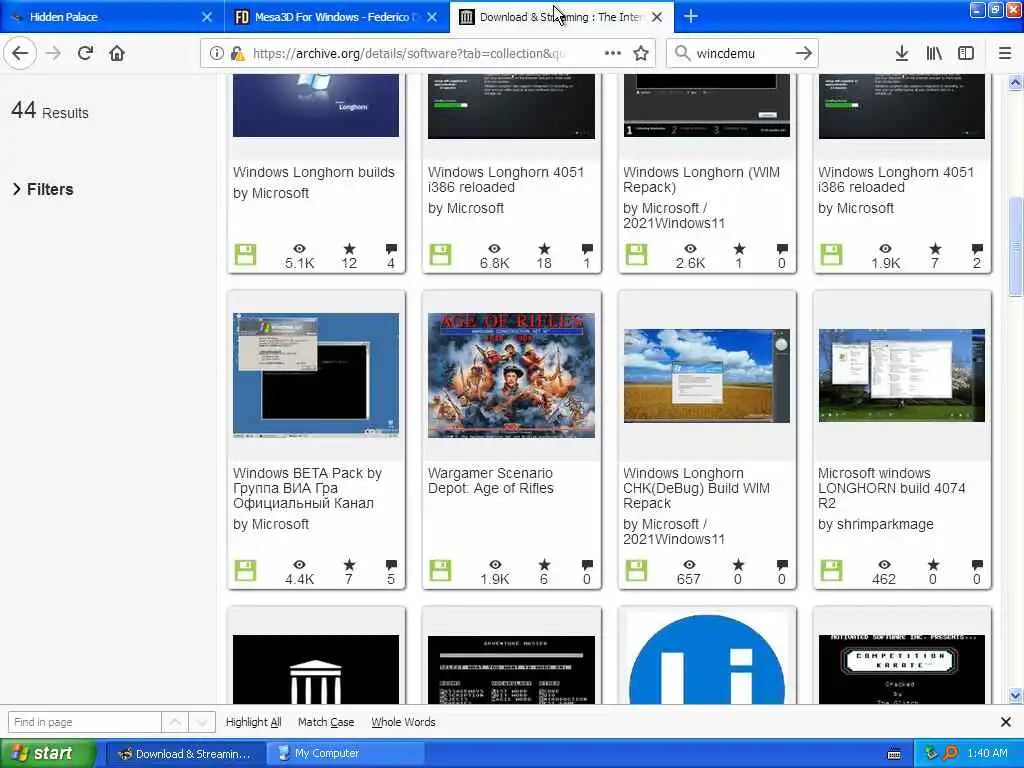The height and width of the screenshot is (768, 1024).
Task: Click comments icon on Windows Longhorn builds card
Action: click(391, 248)
